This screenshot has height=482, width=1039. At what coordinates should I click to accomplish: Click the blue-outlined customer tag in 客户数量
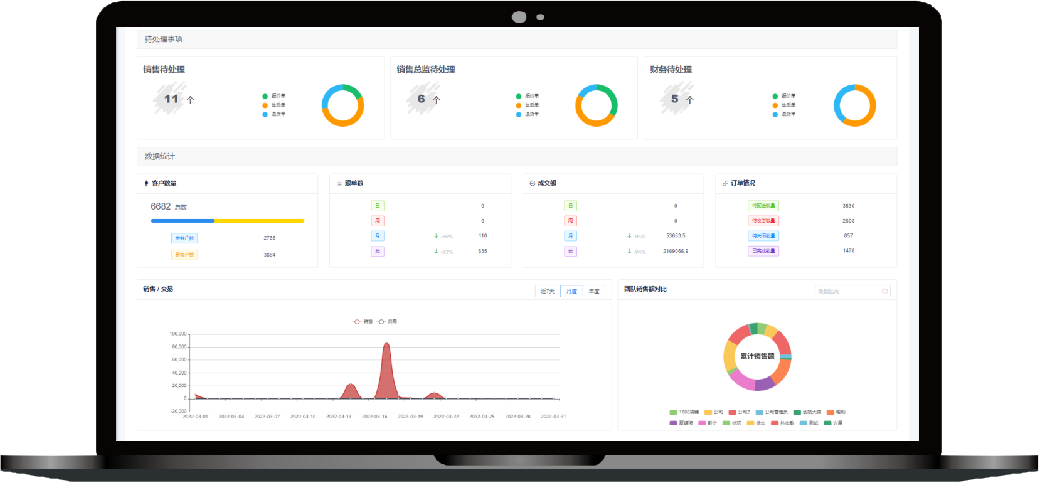(x=184, y=238)
